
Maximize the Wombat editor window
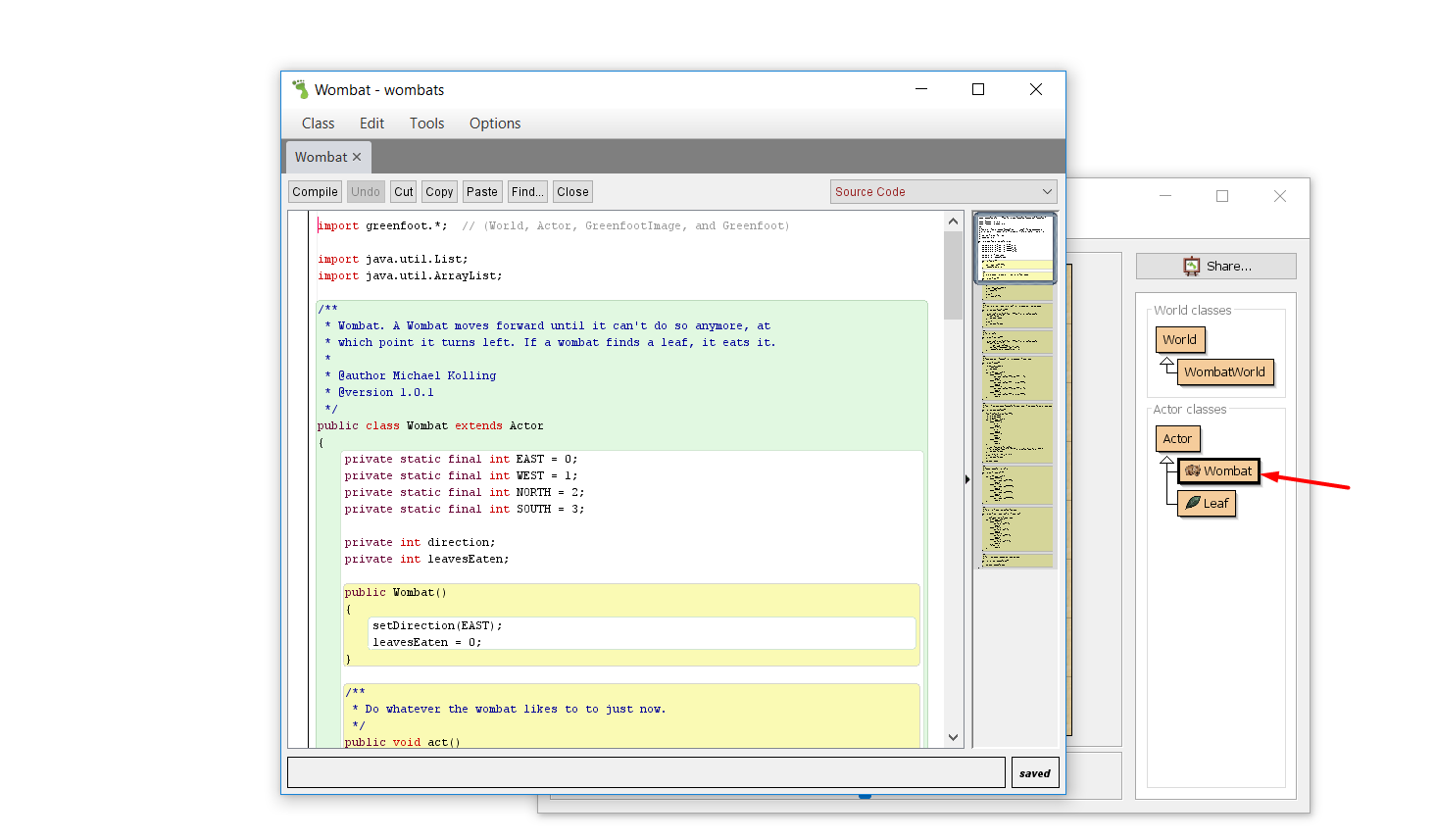tap(978, 89)
